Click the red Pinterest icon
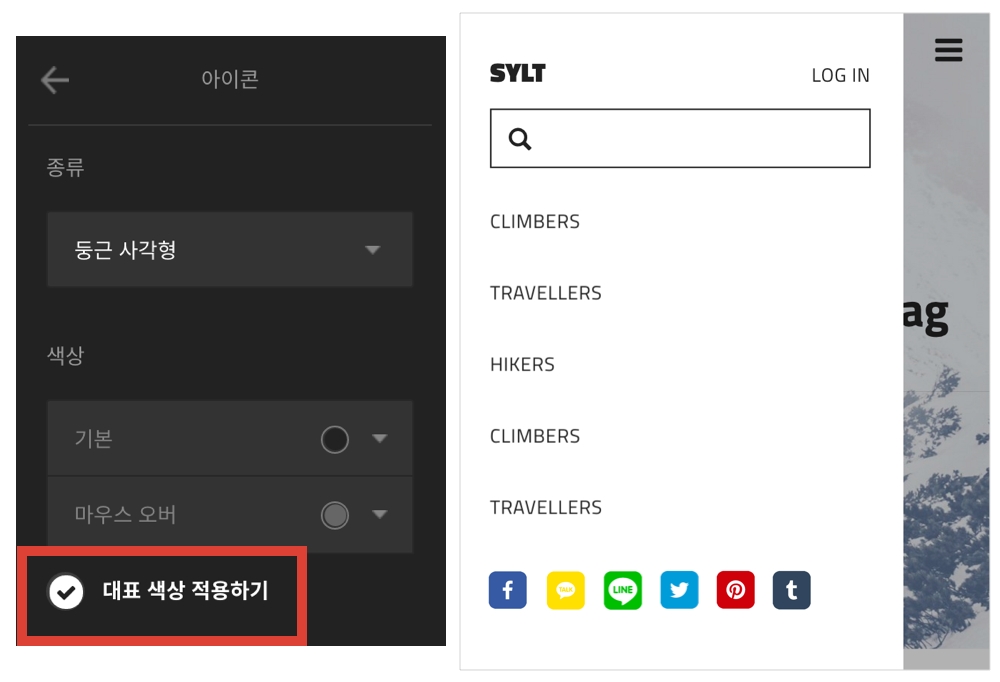 pyautogui.click(x=735, y=590)
